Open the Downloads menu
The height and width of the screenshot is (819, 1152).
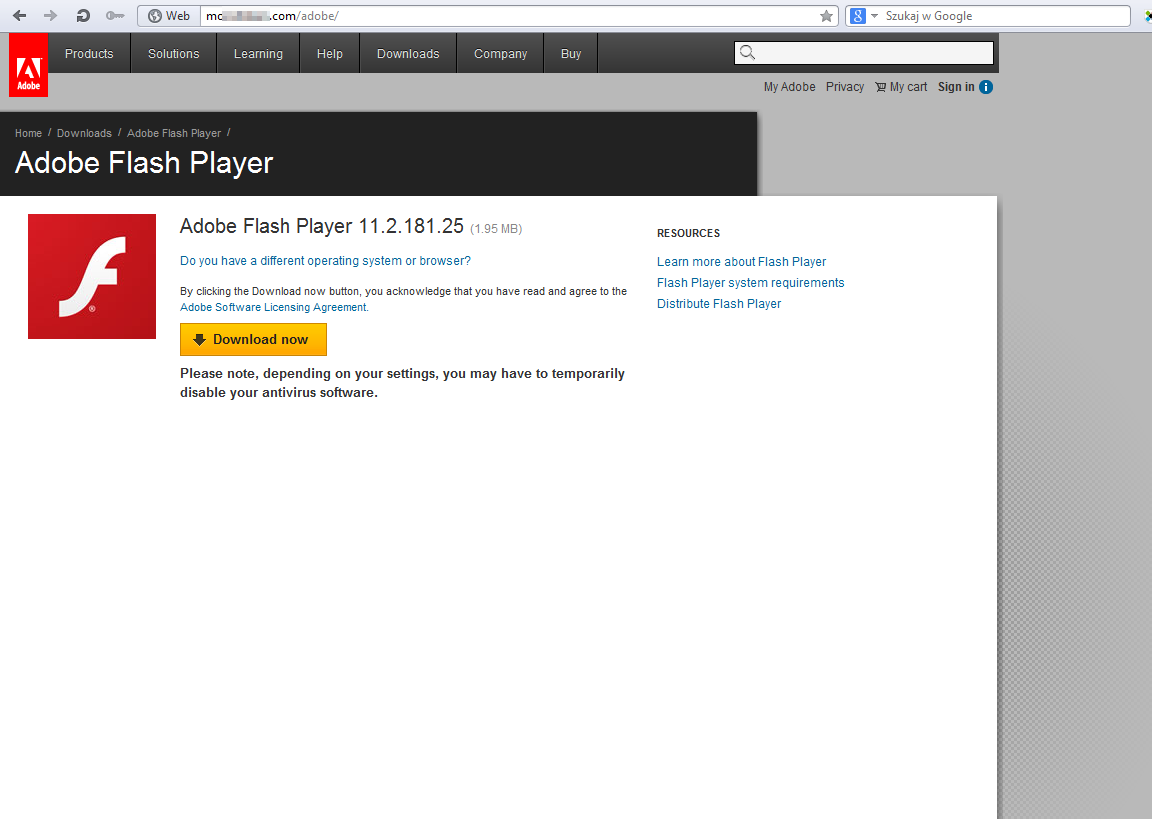click(x=408, y=54)
